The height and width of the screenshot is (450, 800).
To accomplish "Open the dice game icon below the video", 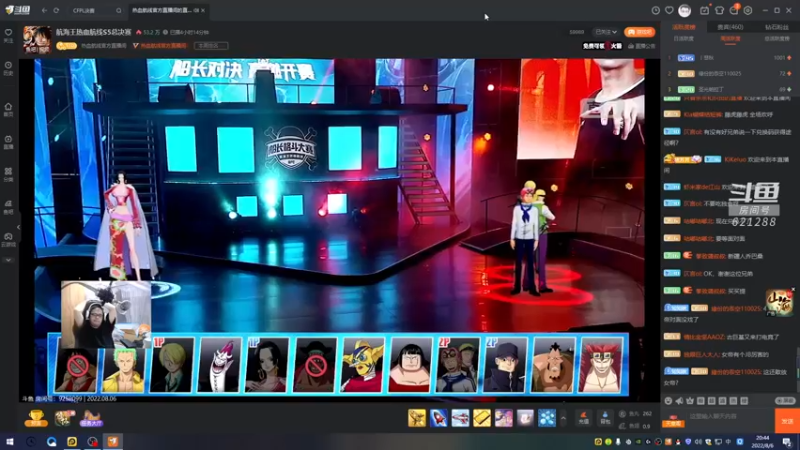I will pos(64,418).
